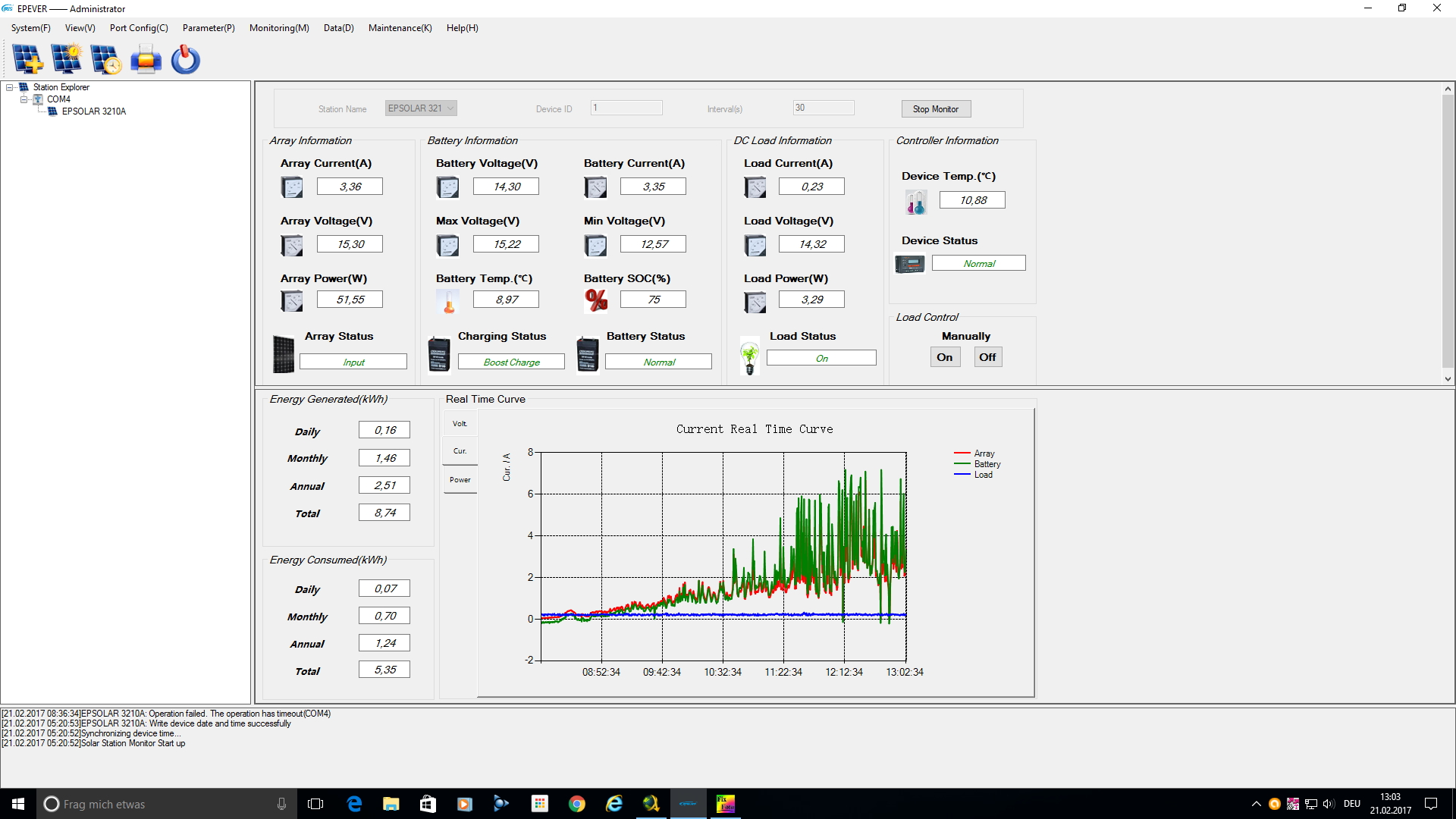Viewport: 1456px width, 819px height.
Task: Click the add station solar panel icon
Action: pyautogui.click(x=27, y=59)
